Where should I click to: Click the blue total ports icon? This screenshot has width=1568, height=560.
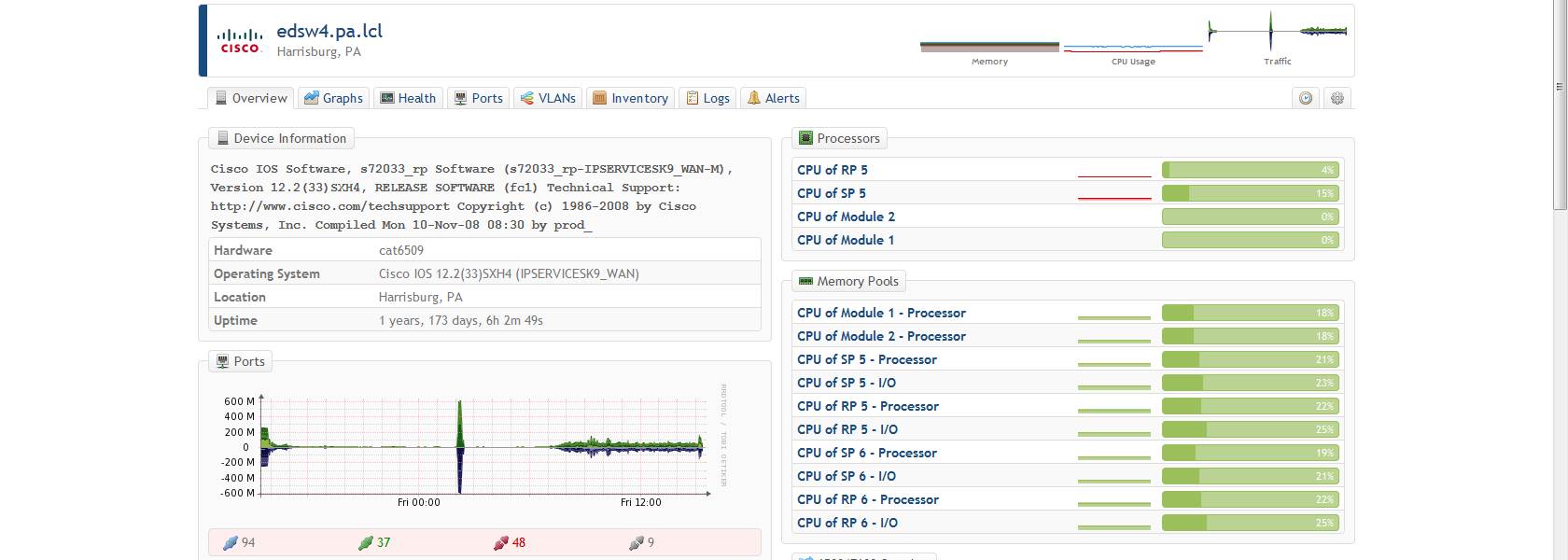click(231, 542)
